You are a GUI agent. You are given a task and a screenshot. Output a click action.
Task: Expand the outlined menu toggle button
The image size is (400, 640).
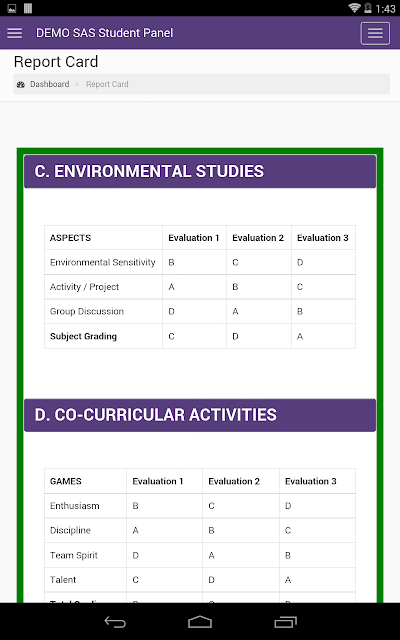click(x=375, y=33)
